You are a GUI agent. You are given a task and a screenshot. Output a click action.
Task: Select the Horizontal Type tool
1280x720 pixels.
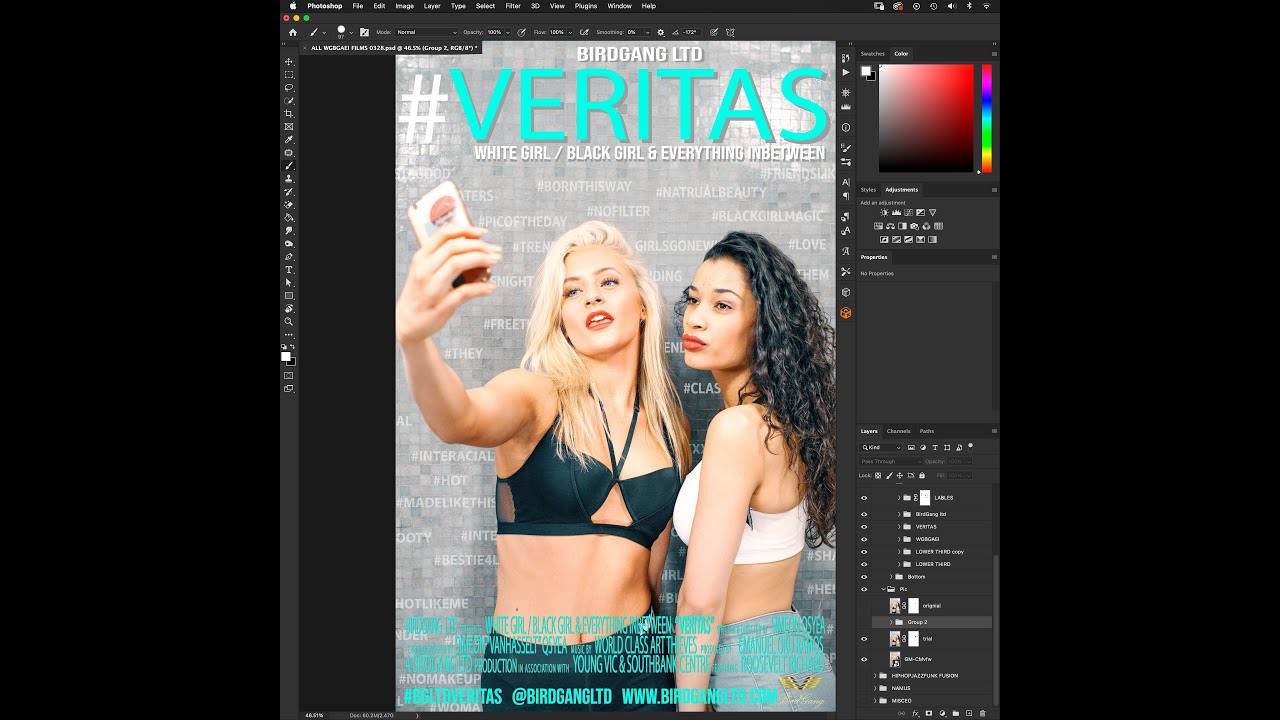289,270
